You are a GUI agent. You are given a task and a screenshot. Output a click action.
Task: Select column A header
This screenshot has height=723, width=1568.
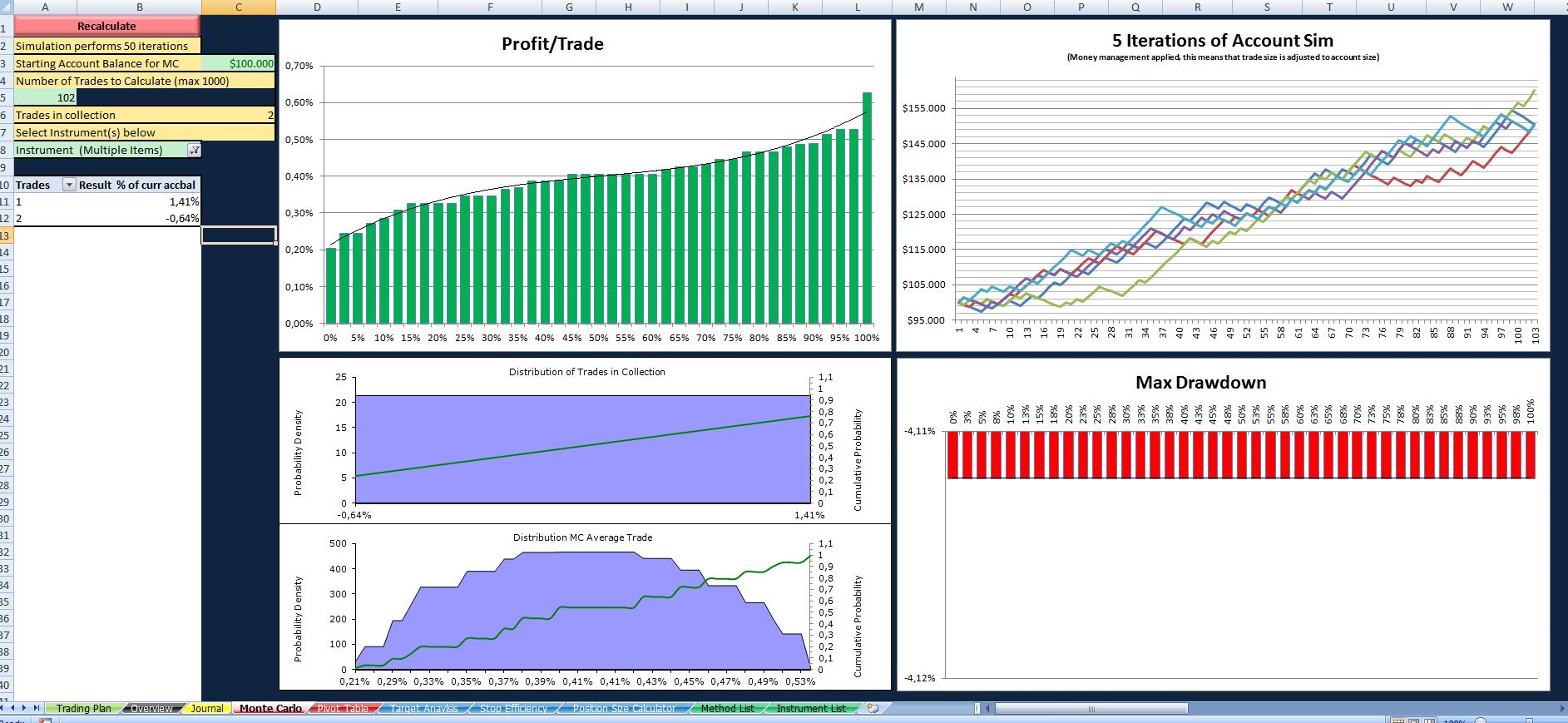(x=45, y=7)
